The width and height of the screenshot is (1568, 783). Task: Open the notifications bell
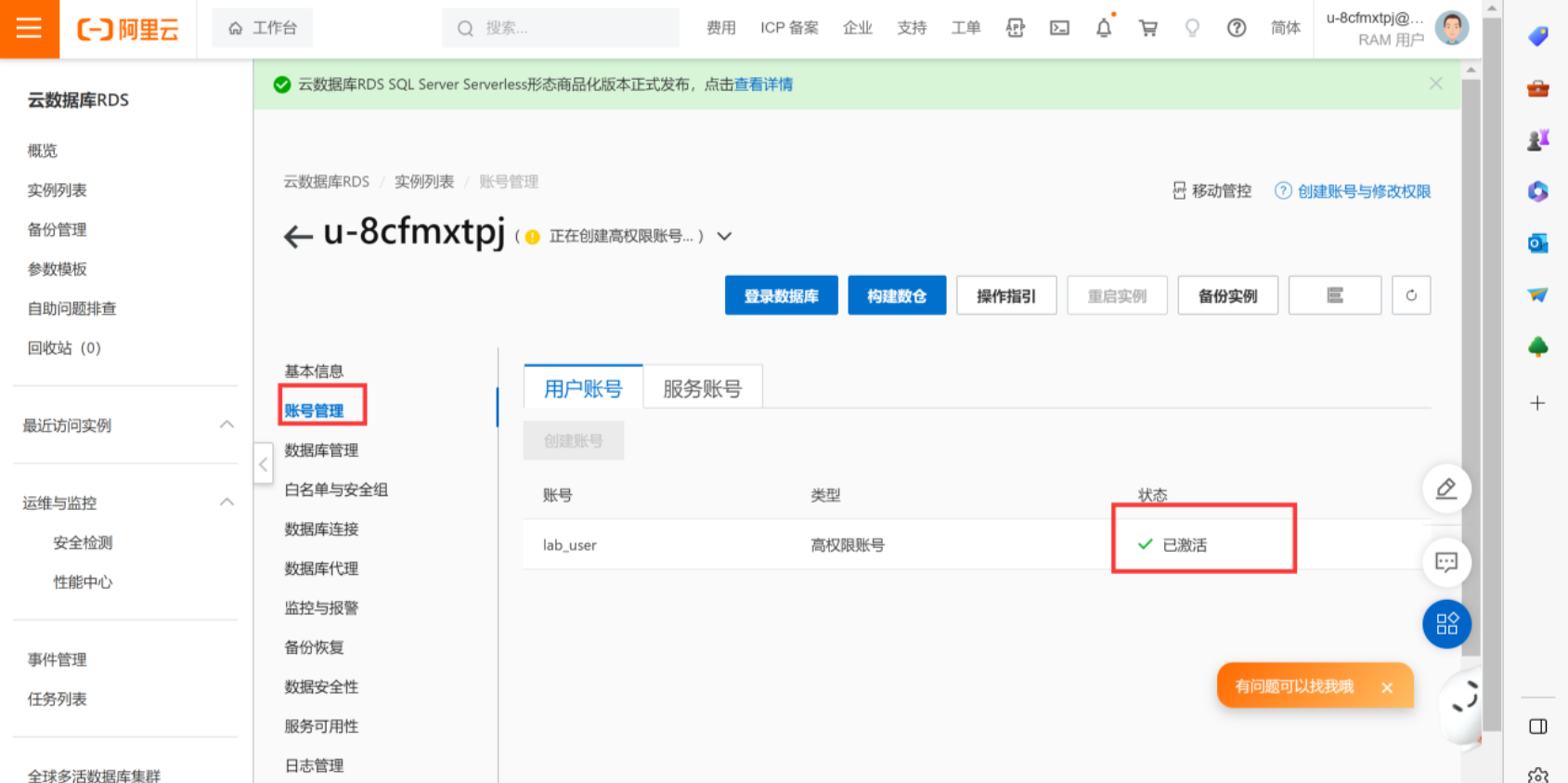[1104, 28]
